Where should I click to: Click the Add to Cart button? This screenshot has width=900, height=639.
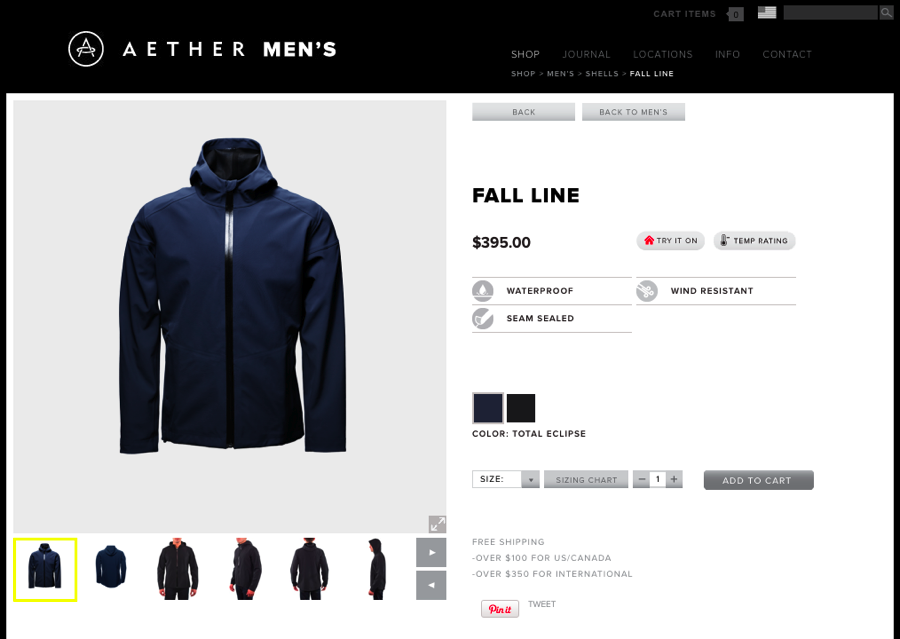pos(758,480)
